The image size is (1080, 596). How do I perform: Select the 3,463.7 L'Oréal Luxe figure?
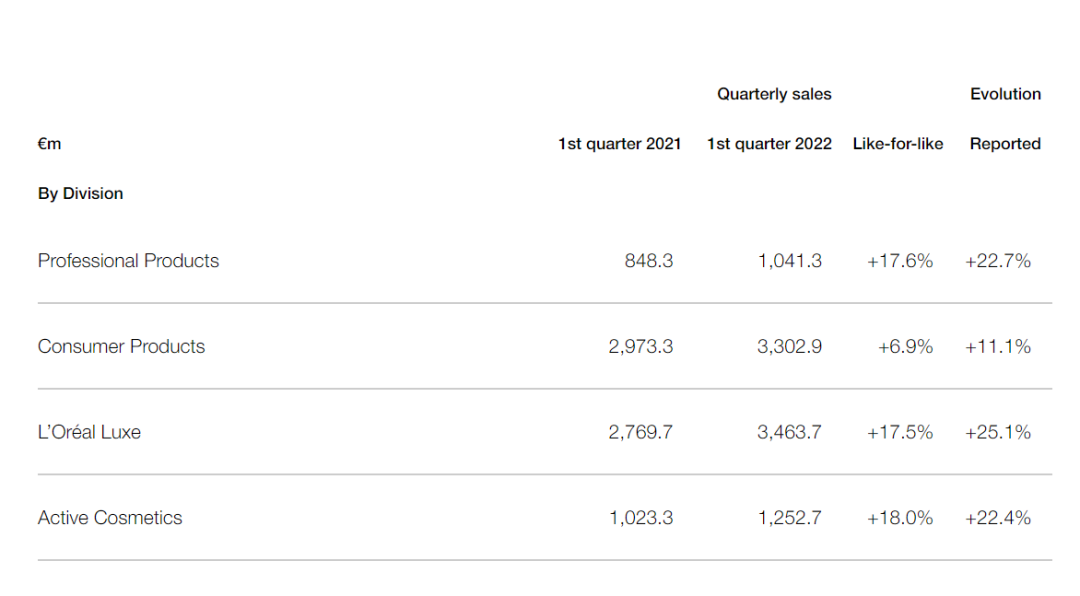click(x=789, y=433)
